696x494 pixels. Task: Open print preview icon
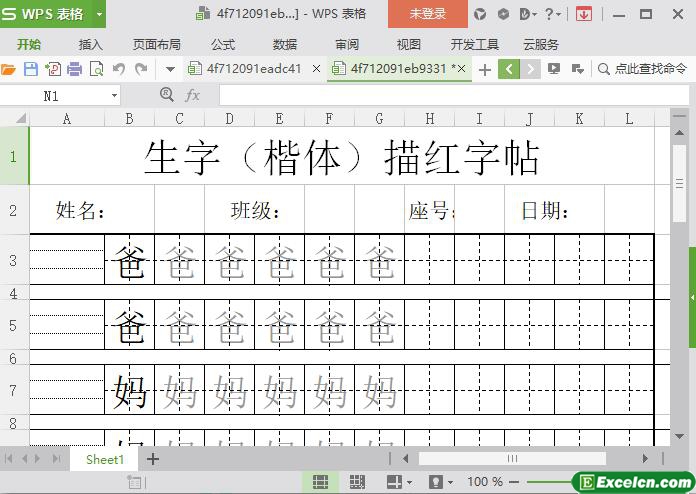coord(96,69)
